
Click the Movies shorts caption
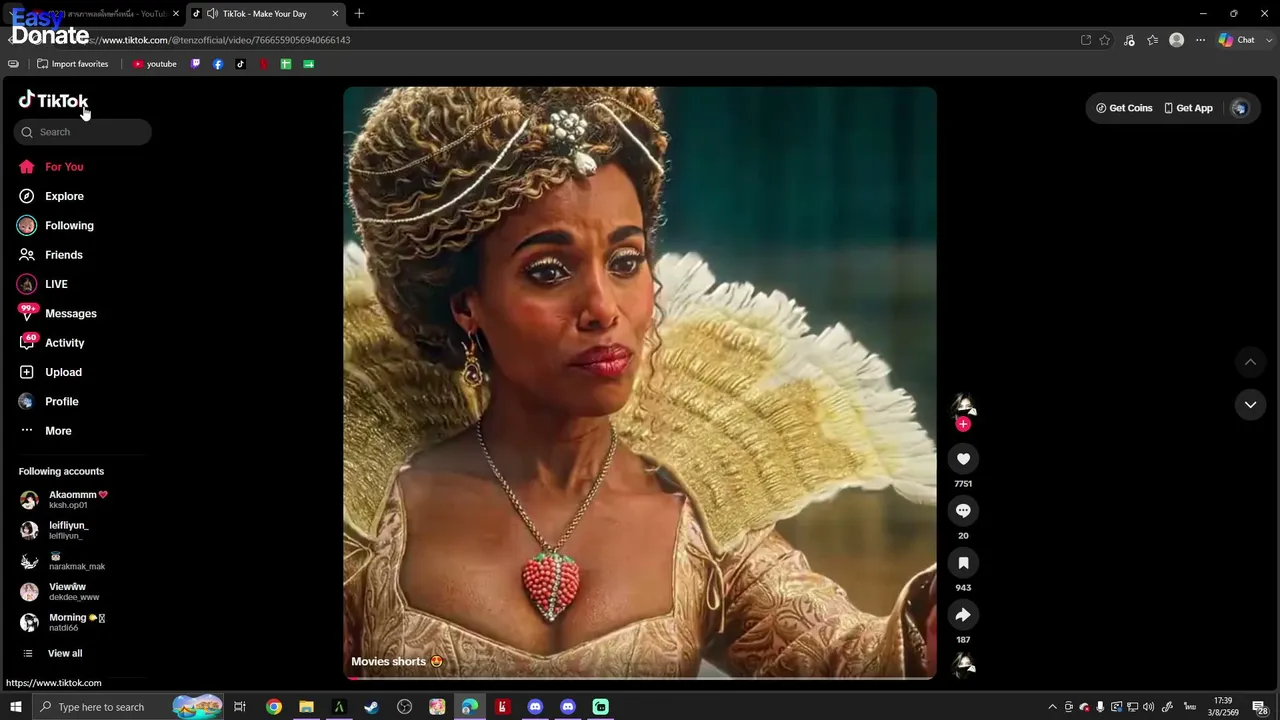tap(396, 661)
